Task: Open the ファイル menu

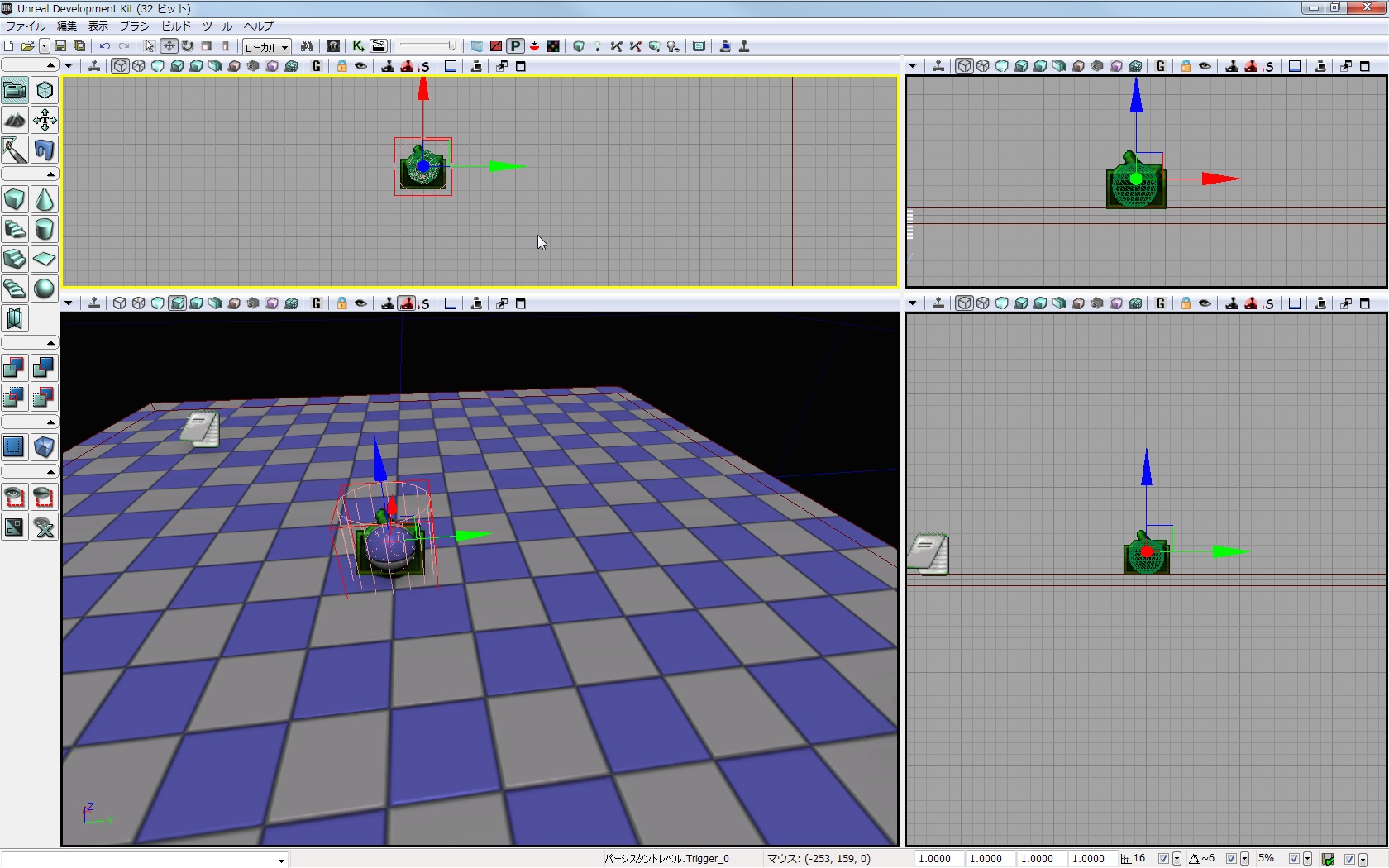Action: (26, 26)
